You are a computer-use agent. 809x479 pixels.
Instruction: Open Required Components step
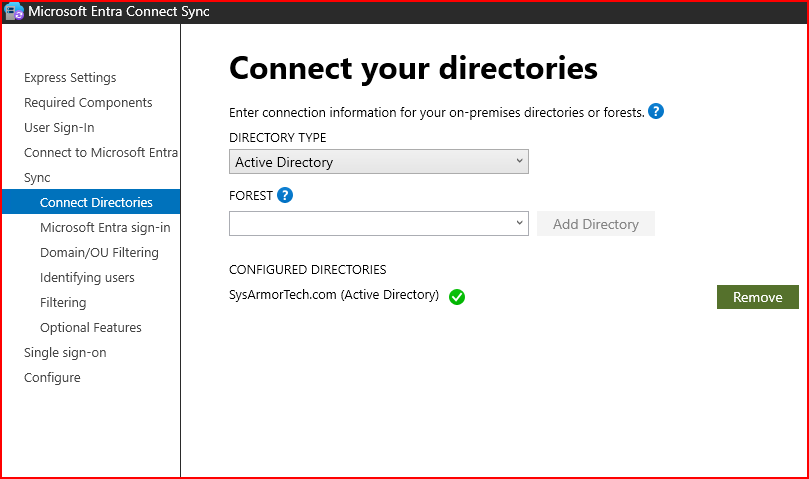pyautogui.click(x=88, y=102)
